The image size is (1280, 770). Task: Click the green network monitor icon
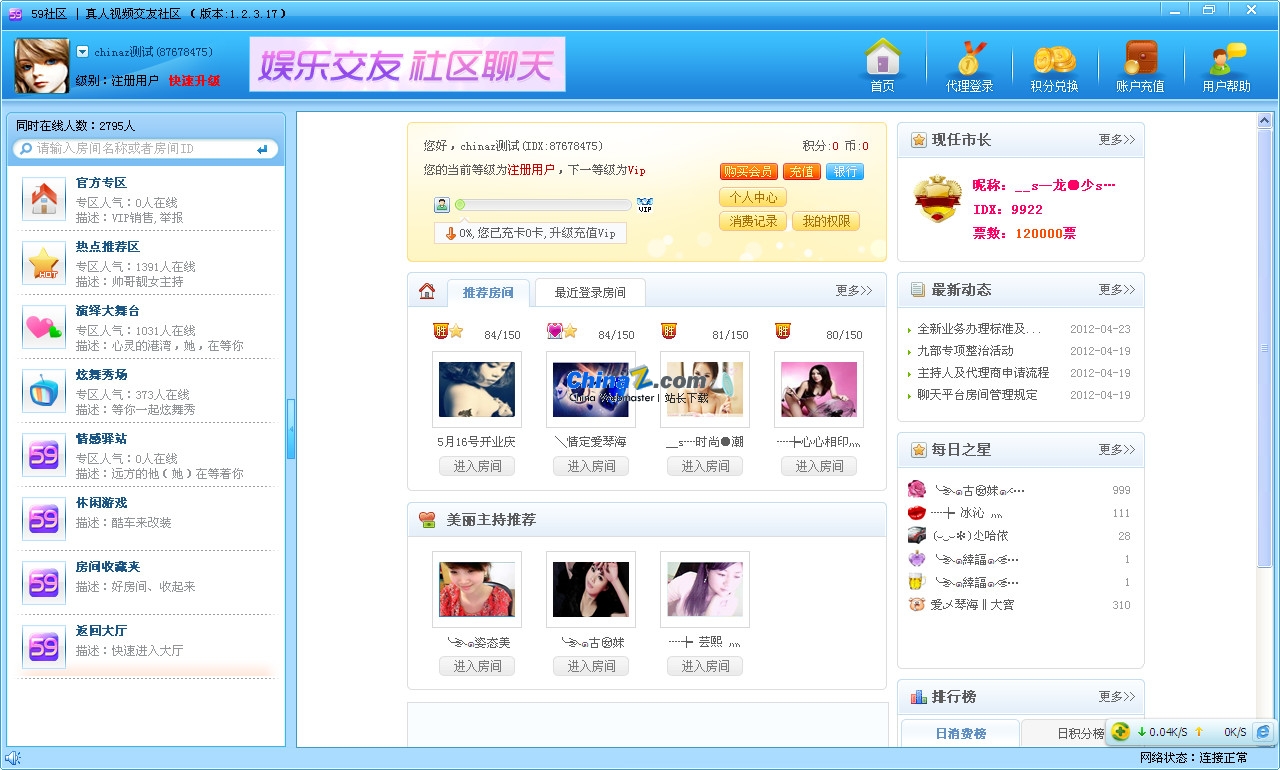click(1121, 732)
